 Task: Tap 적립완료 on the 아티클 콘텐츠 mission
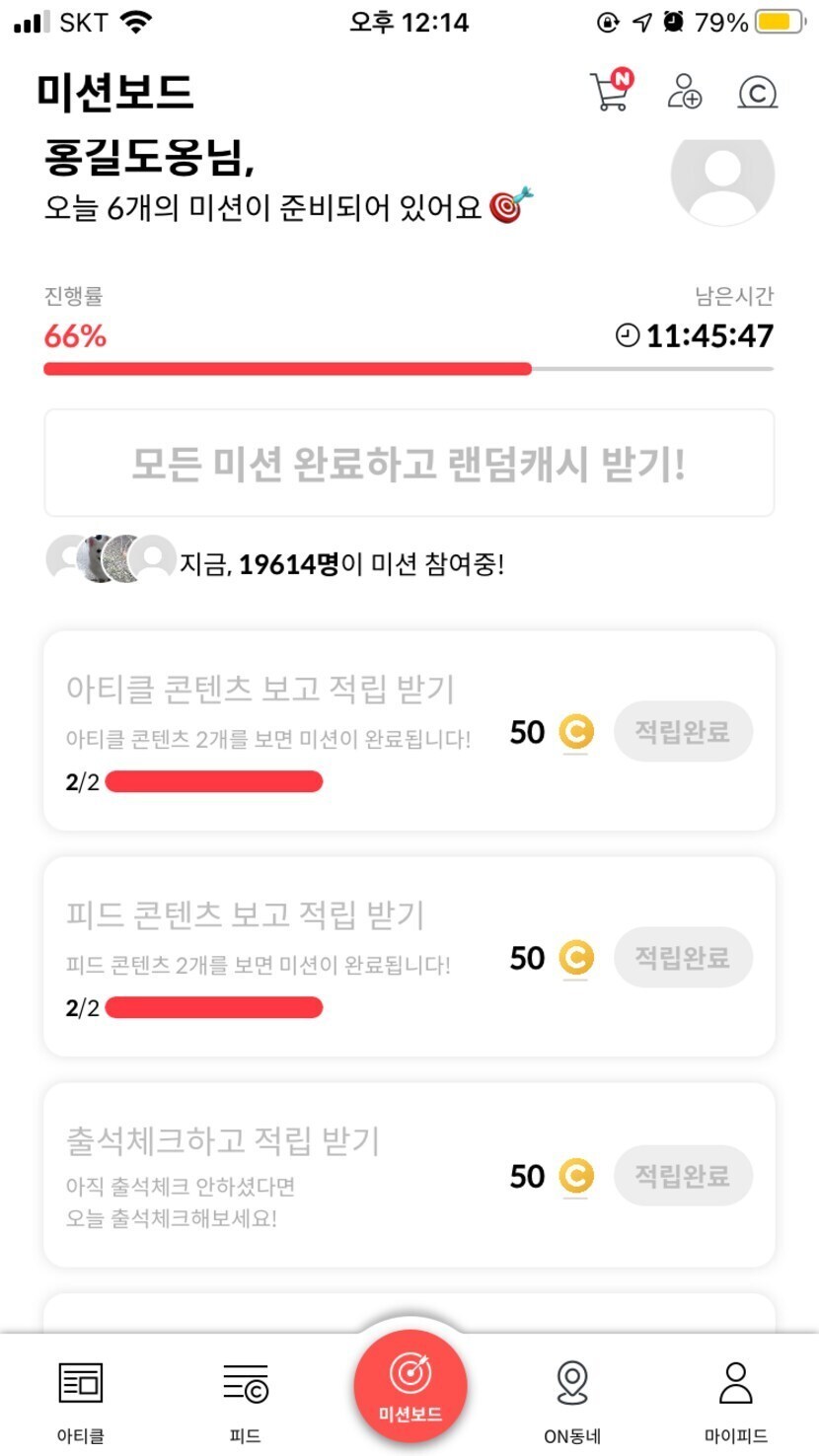point(682,732)
